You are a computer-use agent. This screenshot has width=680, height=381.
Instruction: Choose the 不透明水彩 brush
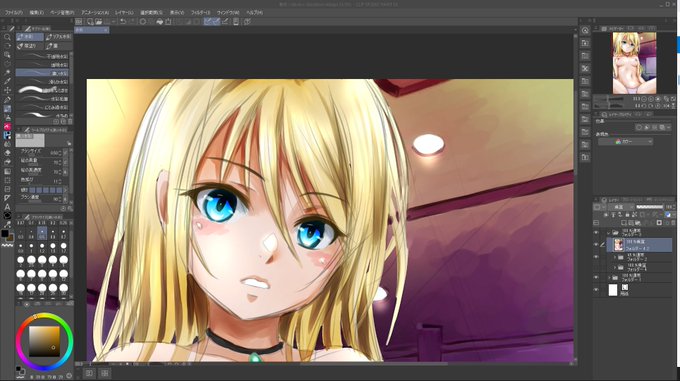[42, 56]
